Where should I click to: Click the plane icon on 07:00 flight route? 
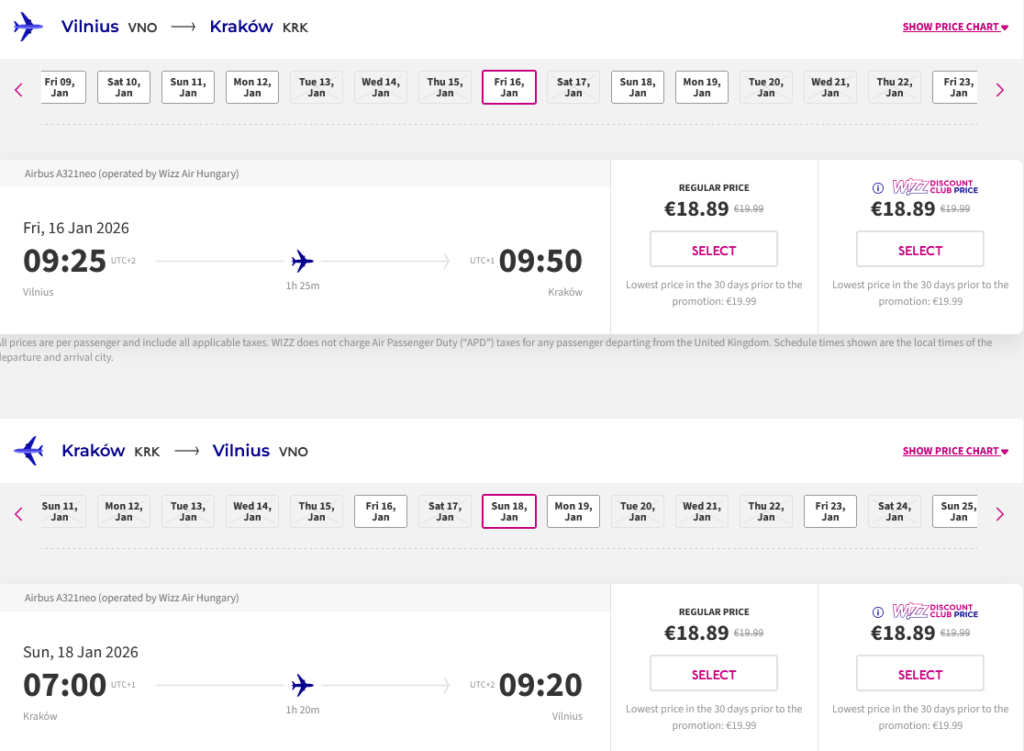click(x=302, y=686)
